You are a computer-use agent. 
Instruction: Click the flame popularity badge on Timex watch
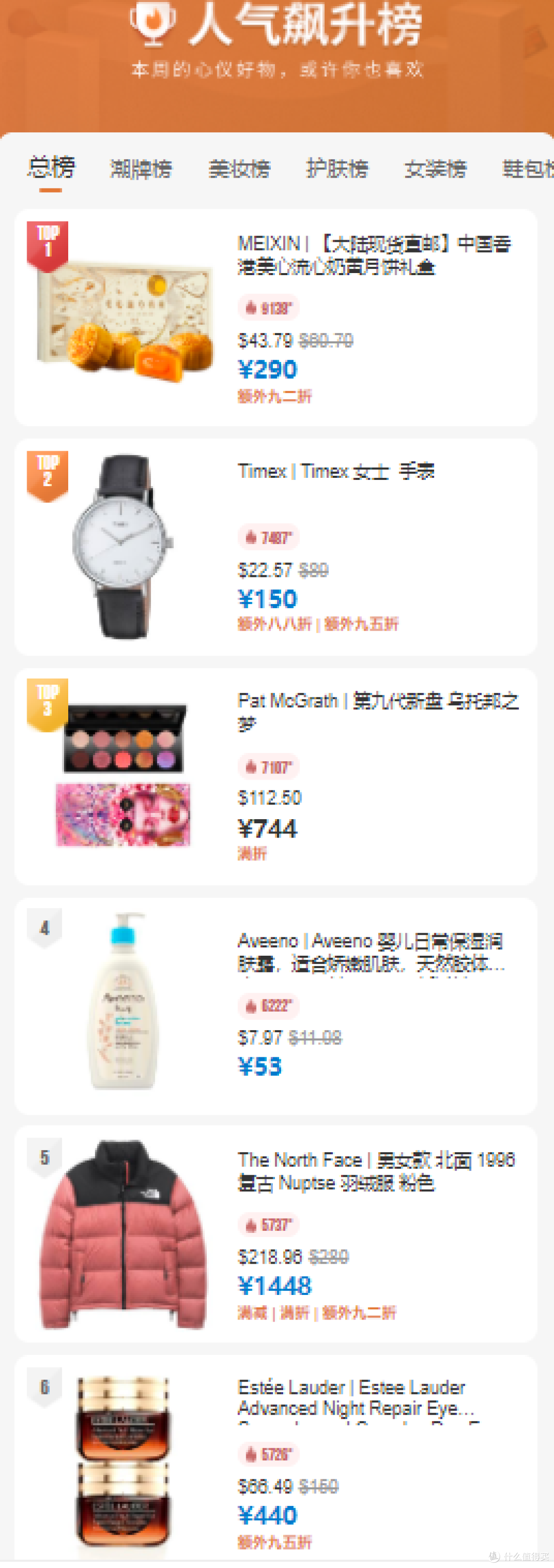click(x=268, y=537)
